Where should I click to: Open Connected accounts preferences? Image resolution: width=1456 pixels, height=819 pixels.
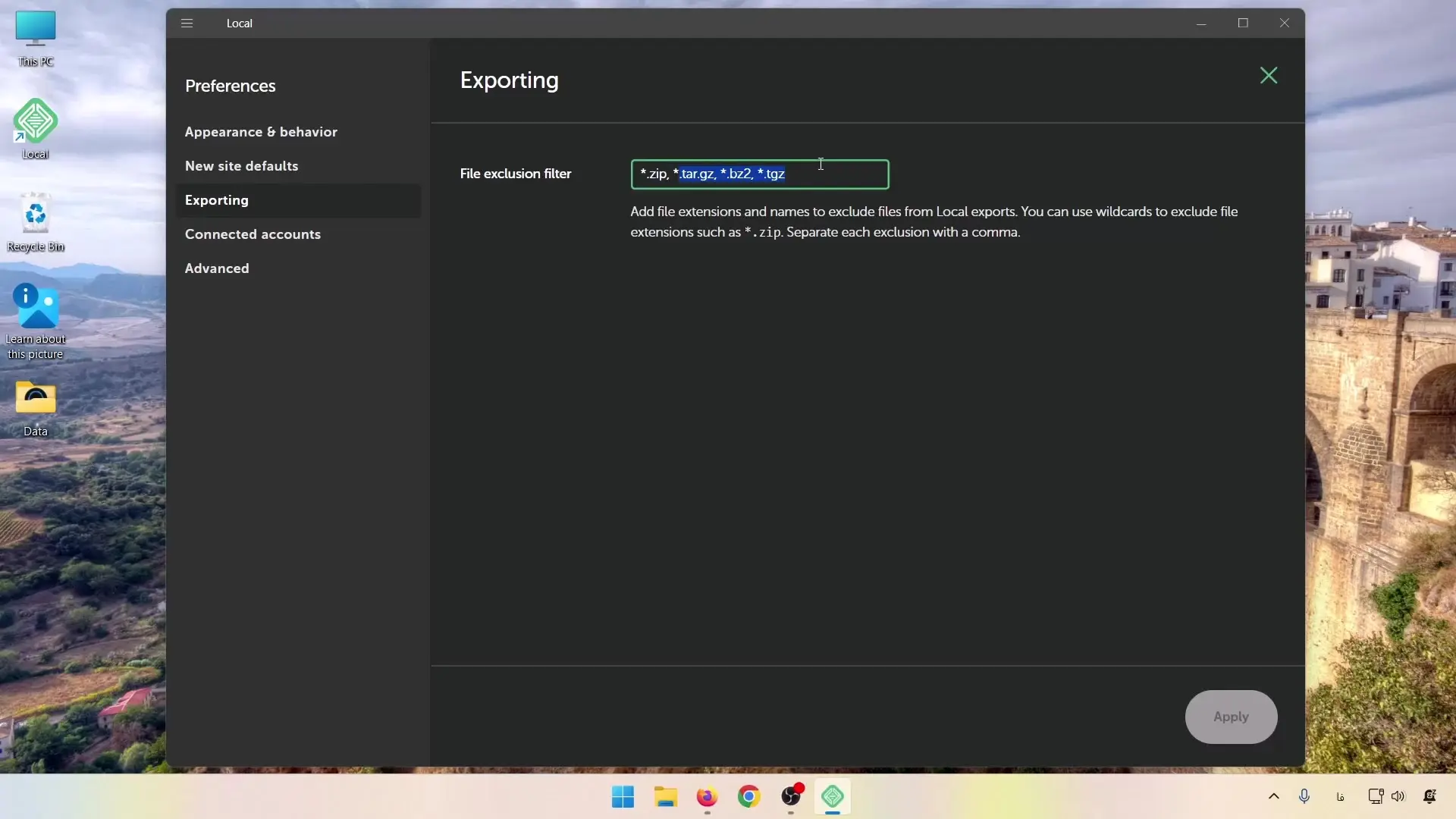coord(253,234)
